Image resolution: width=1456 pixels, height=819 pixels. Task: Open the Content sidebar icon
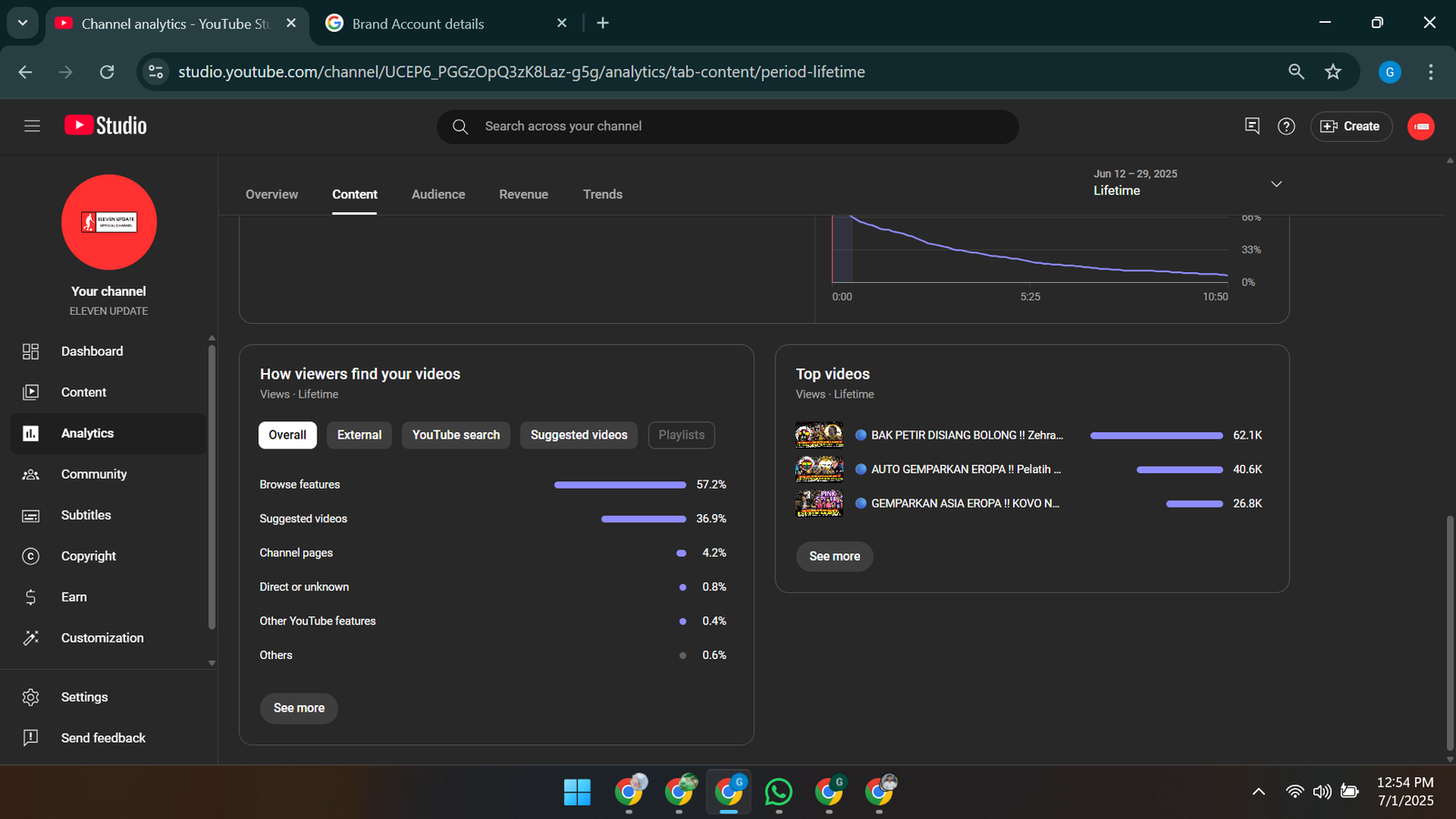tap(31, 392)
